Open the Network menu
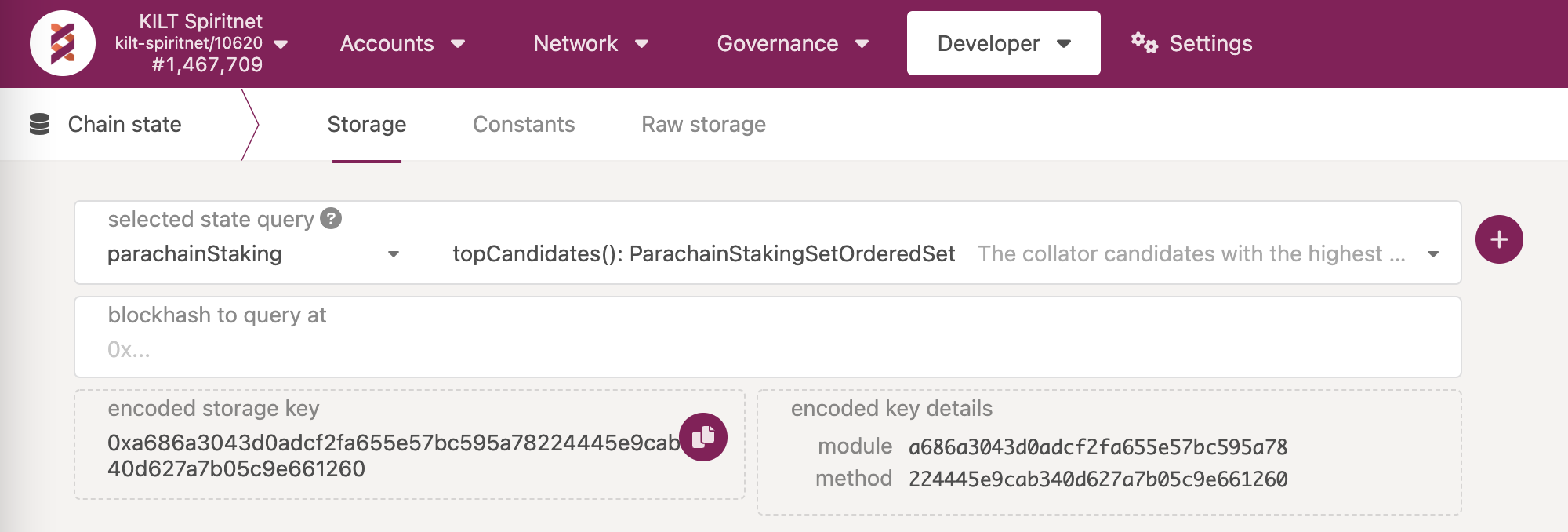 click(590, 43)
